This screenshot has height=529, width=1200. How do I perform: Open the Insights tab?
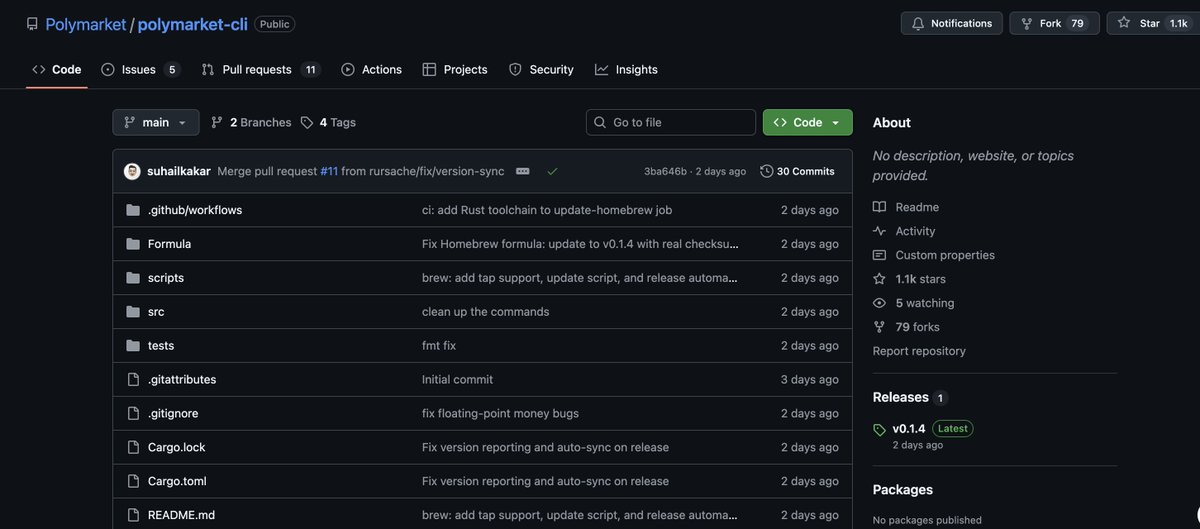[626, 69]
